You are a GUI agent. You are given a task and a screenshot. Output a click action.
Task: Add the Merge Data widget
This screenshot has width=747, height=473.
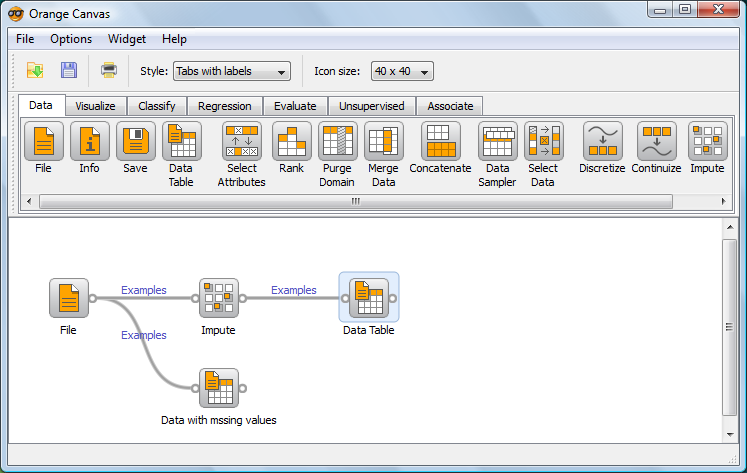(x=384, y=141)
